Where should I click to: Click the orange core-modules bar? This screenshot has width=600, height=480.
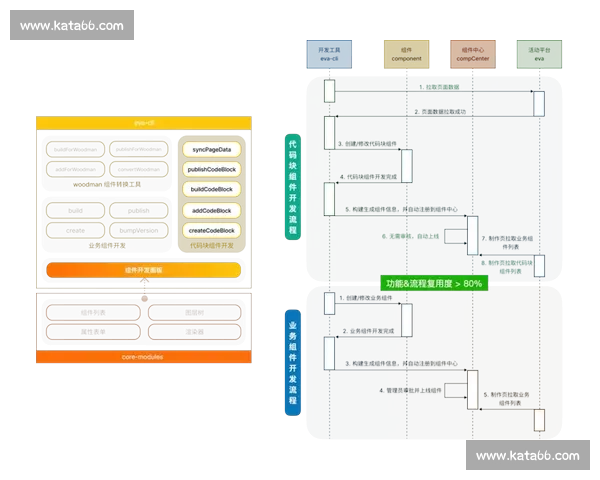143,356
